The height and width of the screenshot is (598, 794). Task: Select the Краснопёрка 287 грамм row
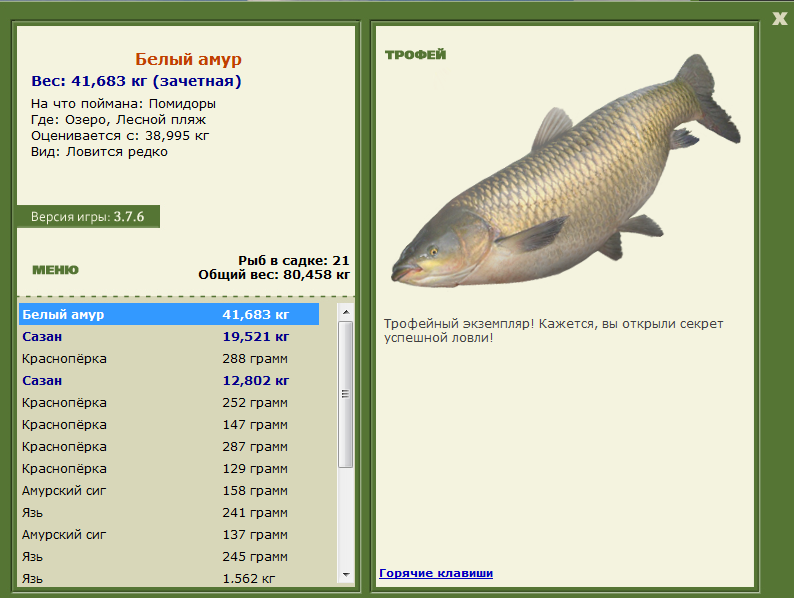point(169,447)
